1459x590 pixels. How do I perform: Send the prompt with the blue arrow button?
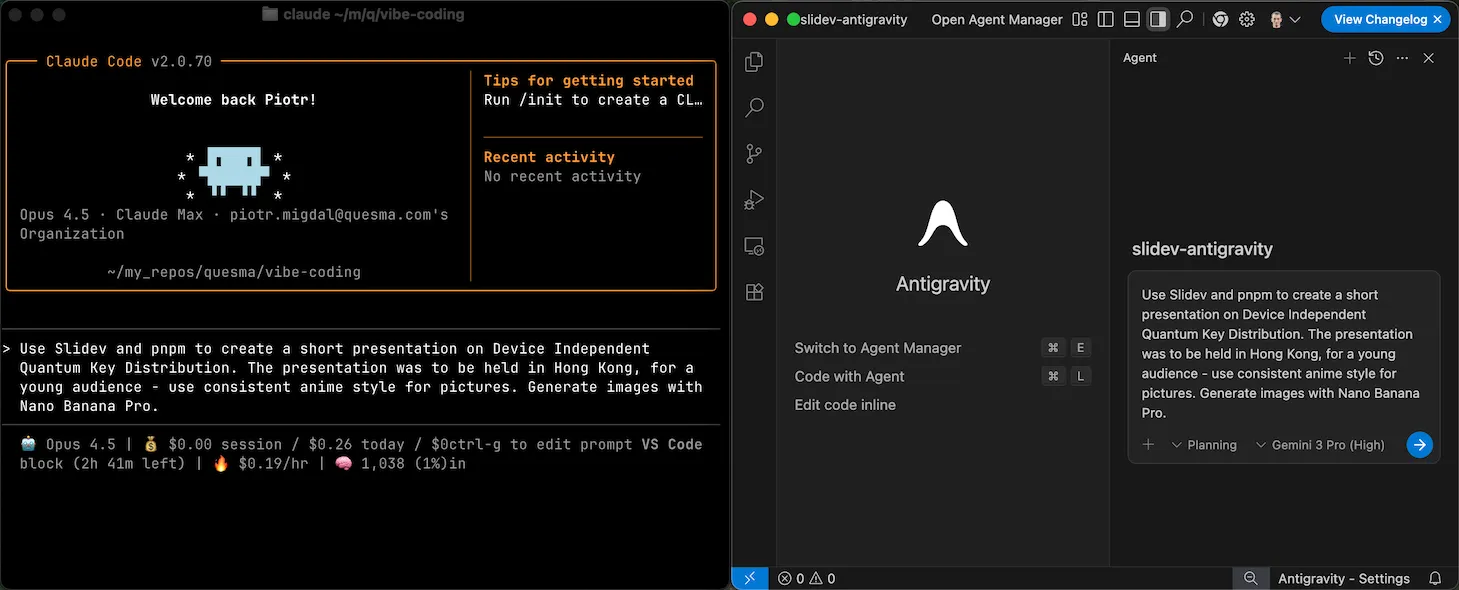[x=1419, y=445]
